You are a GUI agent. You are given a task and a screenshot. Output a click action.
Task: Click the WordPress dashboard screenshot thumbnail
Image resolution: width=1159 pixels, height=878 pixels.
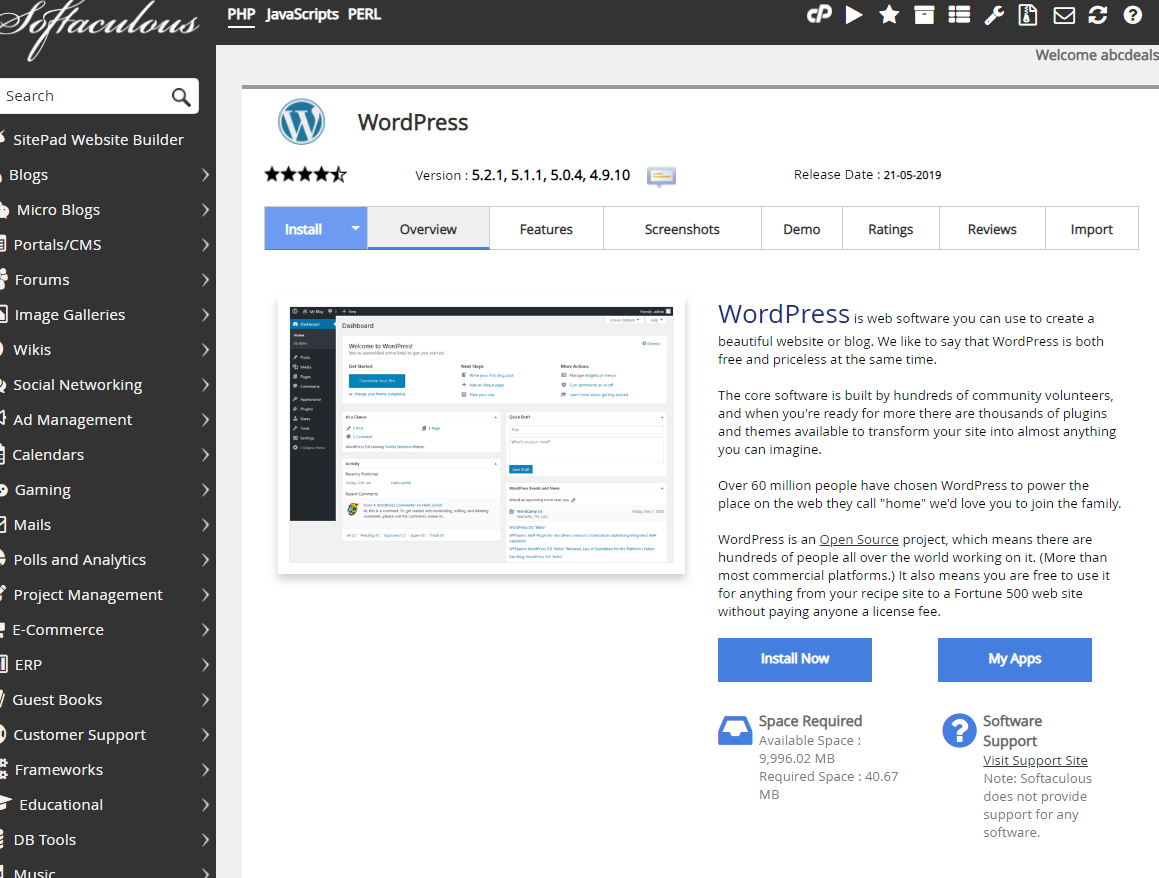pyautogui.click(x=481, y=435)
